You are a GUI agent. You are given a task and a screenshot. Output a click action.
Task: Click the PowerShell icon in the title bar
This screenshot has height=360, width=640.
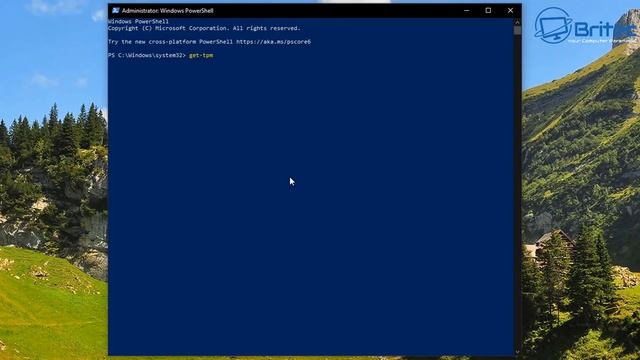click(116, 11)
